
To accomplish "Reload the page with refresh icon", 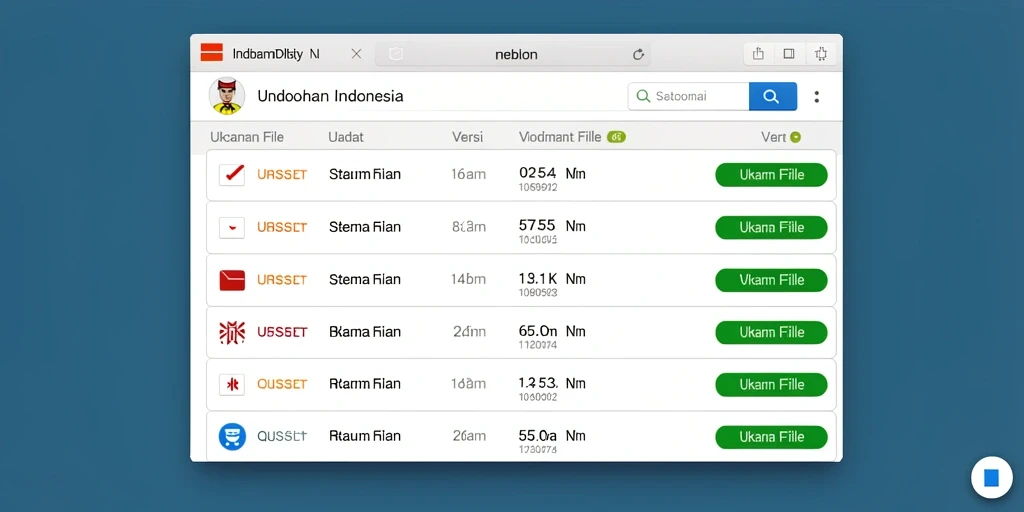I will (x=638, y=55).
